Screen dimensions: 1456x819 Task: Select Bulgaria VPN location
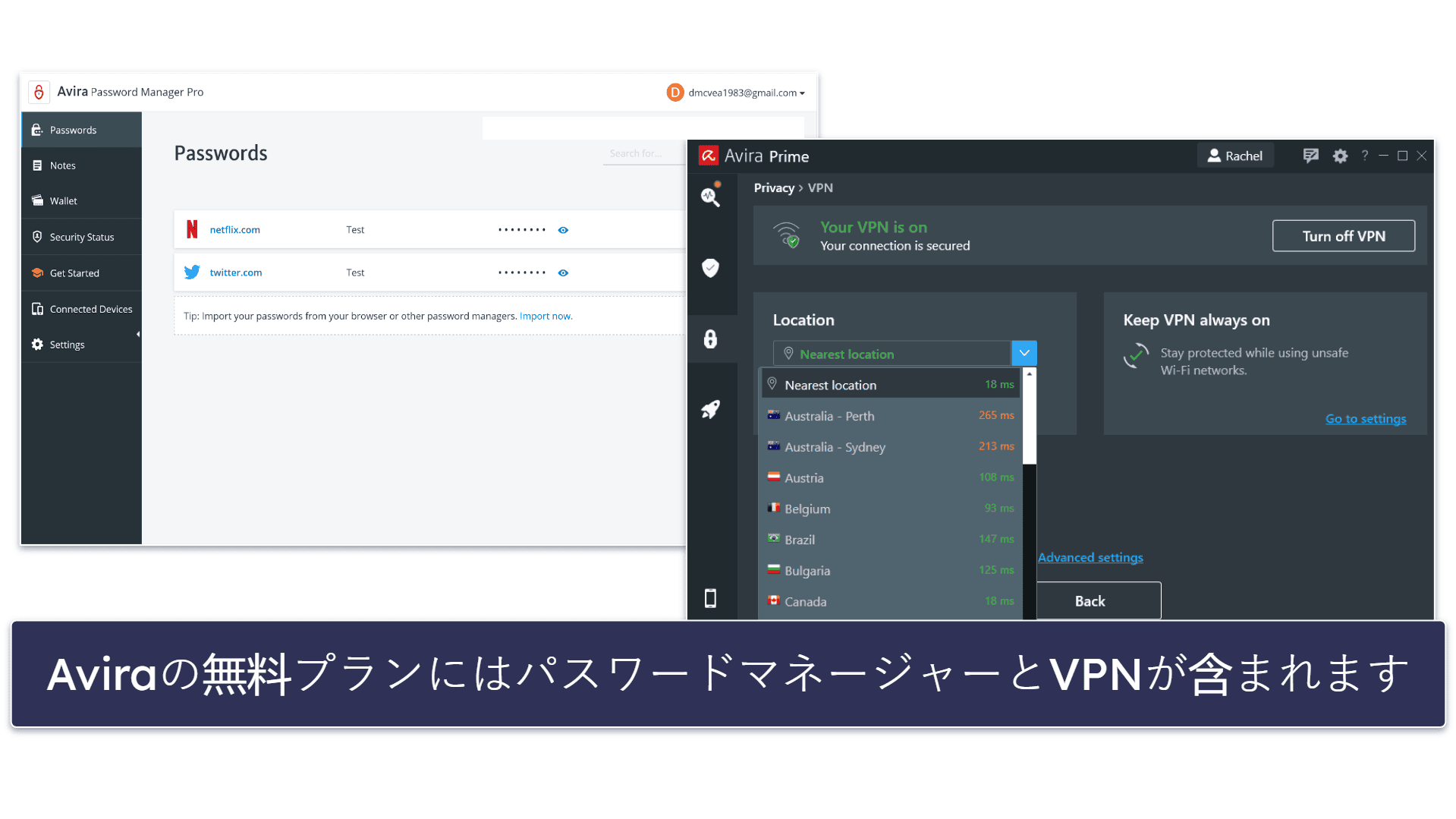tap(891, 571)
